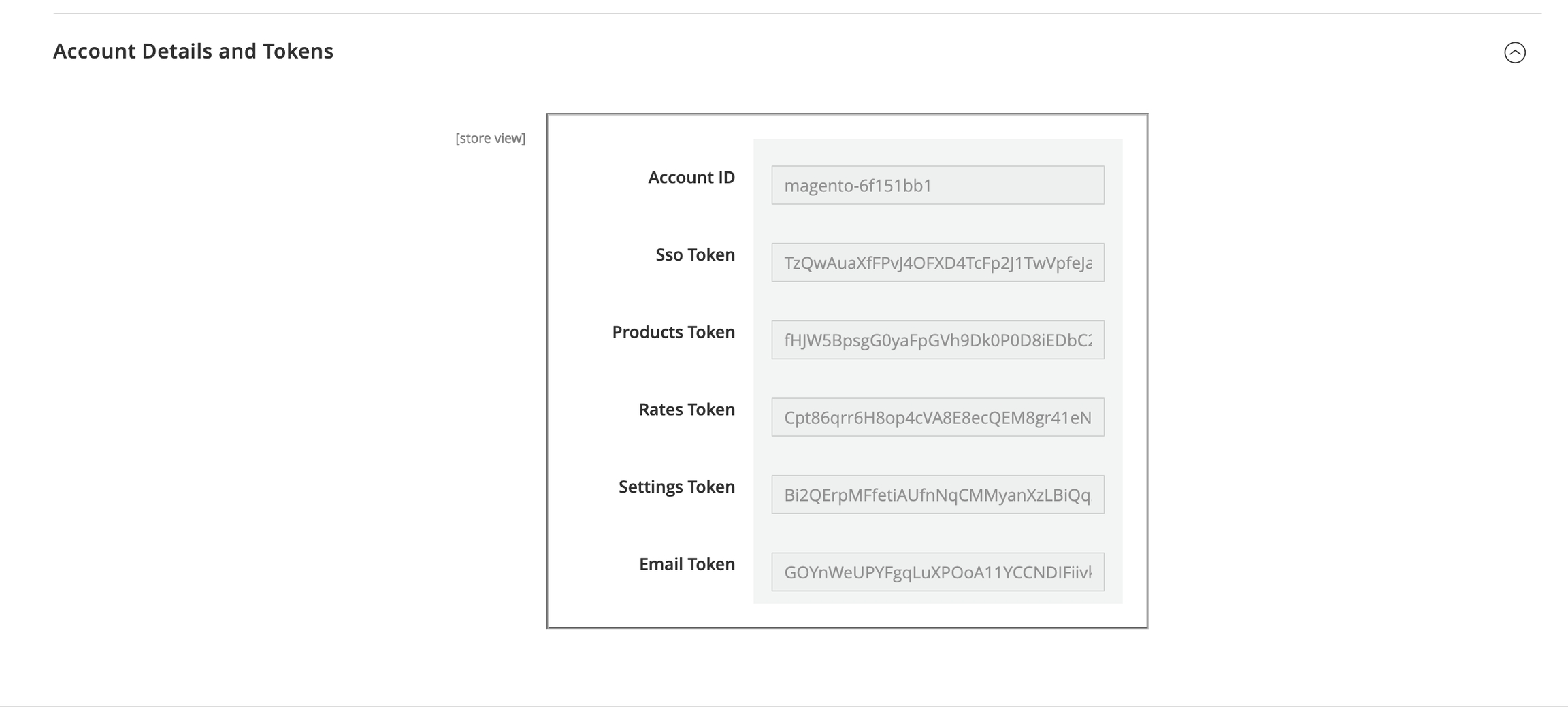Click the Sso Token label text

(695, 255)
